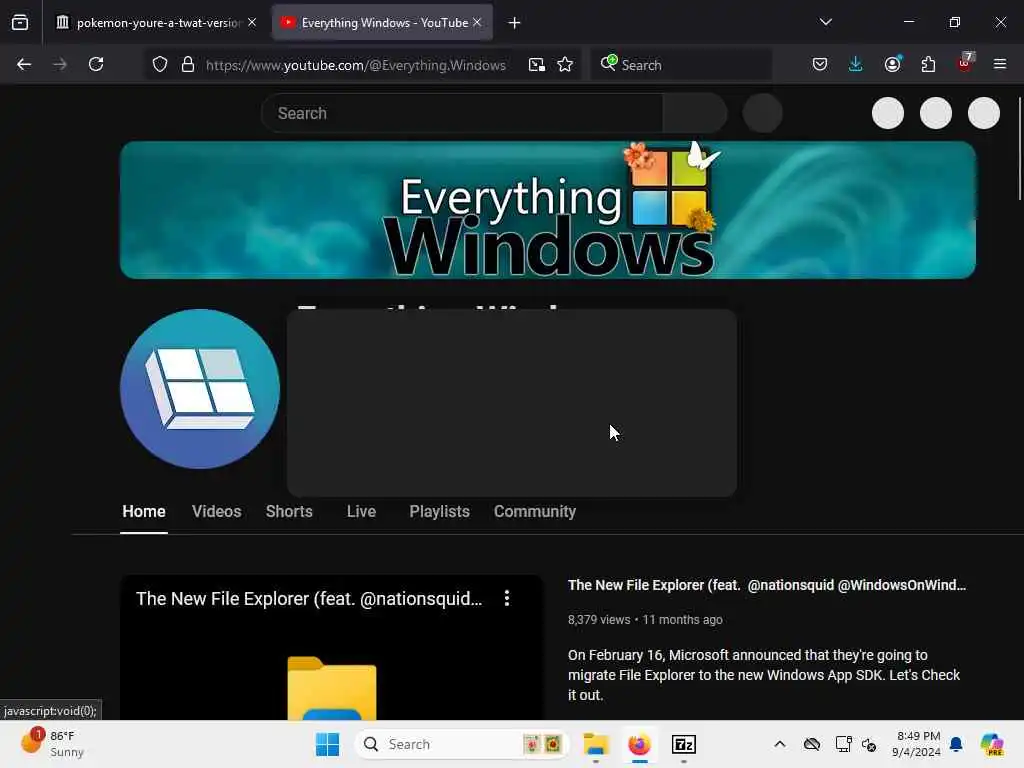
Task: Open the Live channel tab
Action: click(x=361, y=511)
